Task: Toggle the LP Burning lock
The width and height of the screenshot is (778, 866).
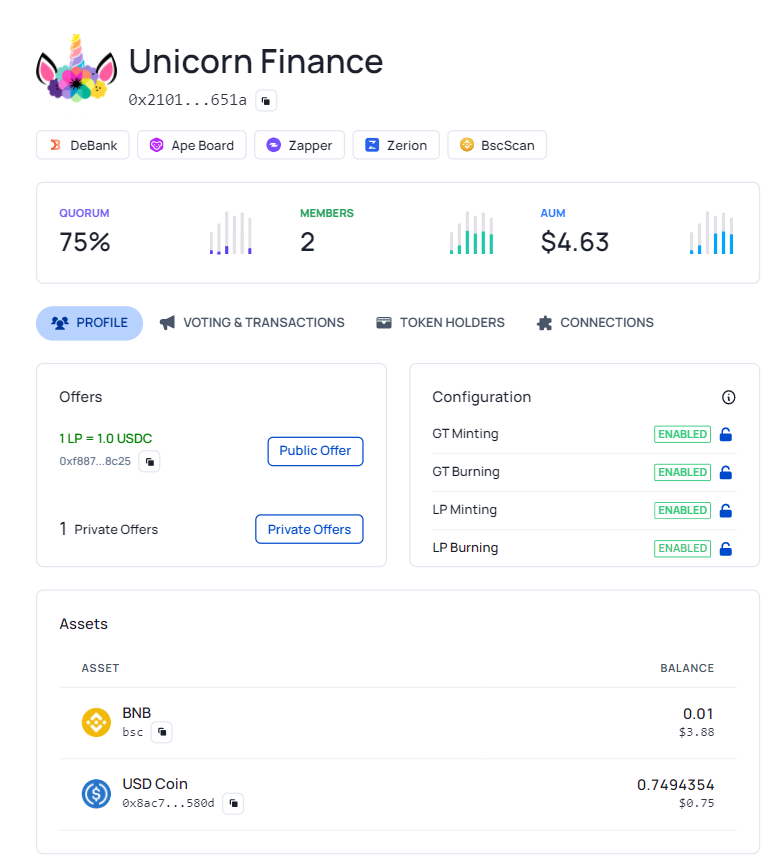Action: point(726,548)
